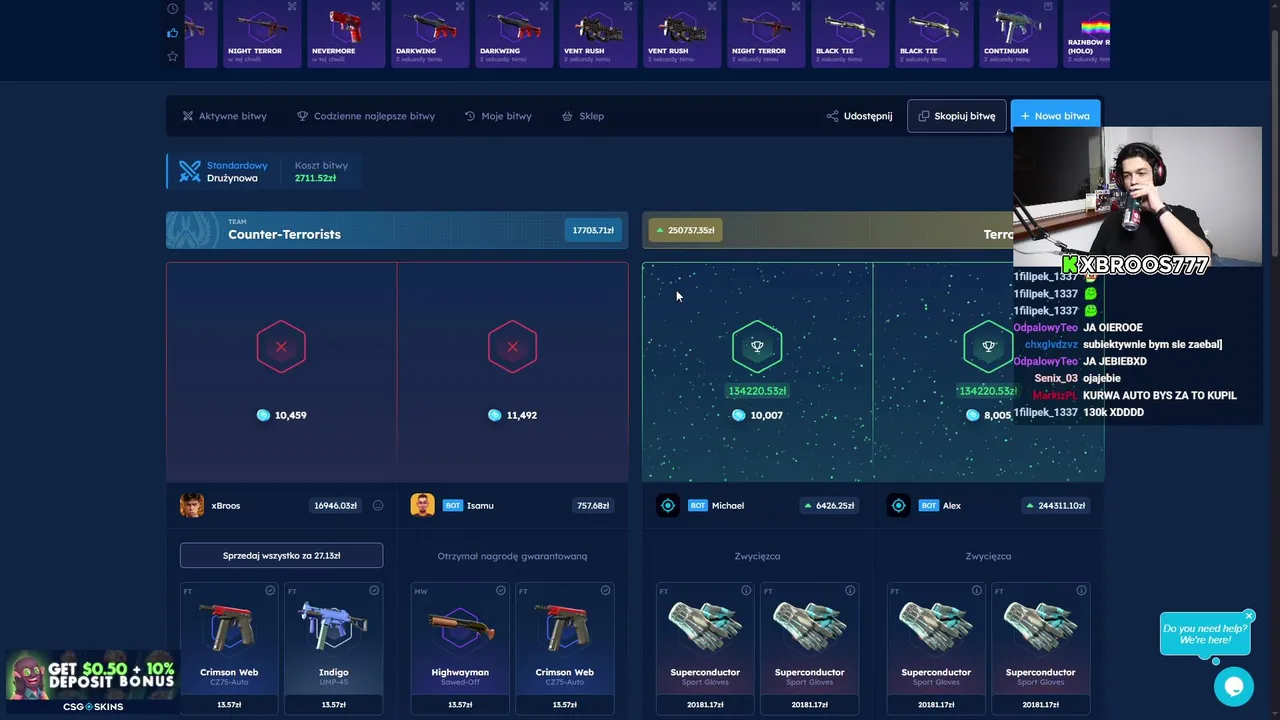Click the red X hexagon above 11,492
1280x720 pixels.
[512, 346]
